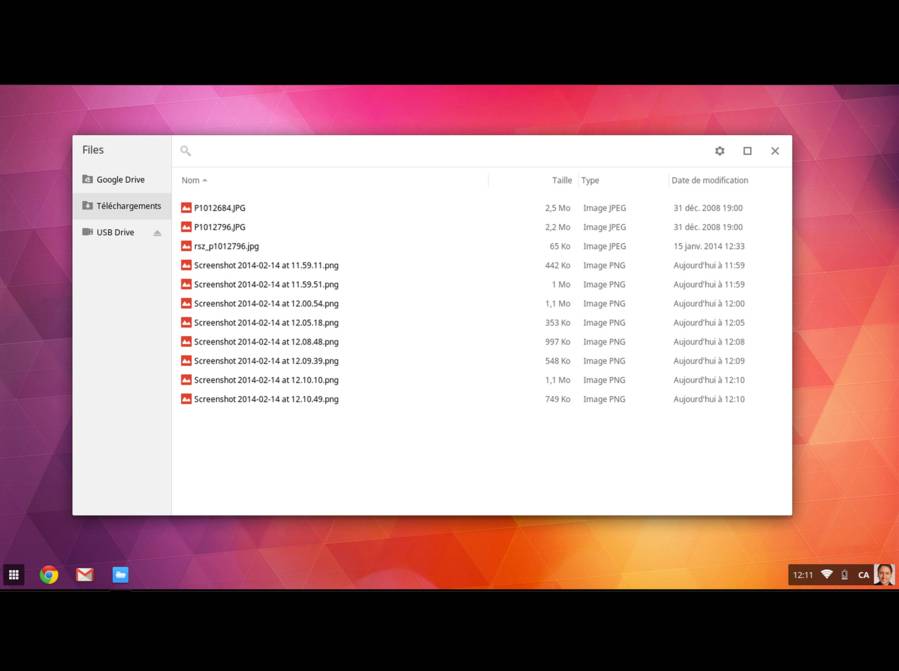Open USB Drive in sidebar
Image resolution: width=899 pixels, height=671 pixels.
[115, 232]
